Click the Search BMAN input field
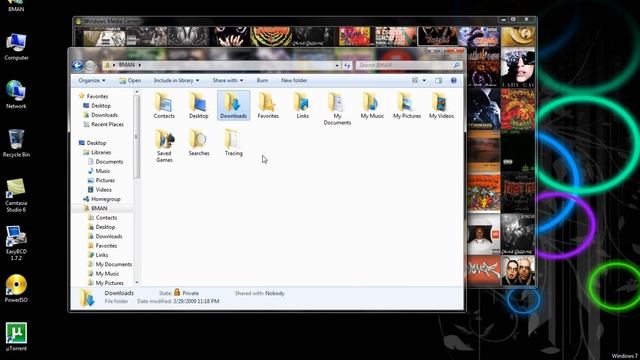Screen dimensions: 640x360 [x=409, y=65]
